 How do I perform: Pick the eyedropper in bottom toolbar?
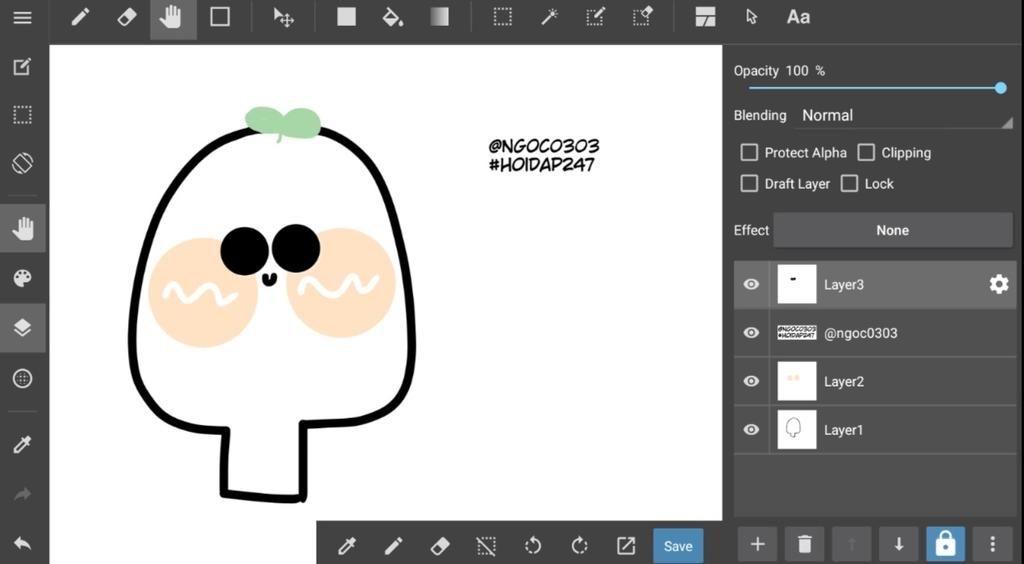coord(347,546)
